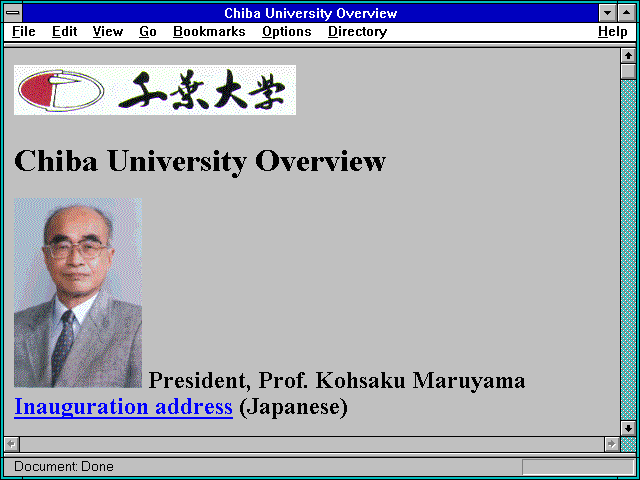Open the window control menu box
Screen dimensions: 640x480
[13, 13]
